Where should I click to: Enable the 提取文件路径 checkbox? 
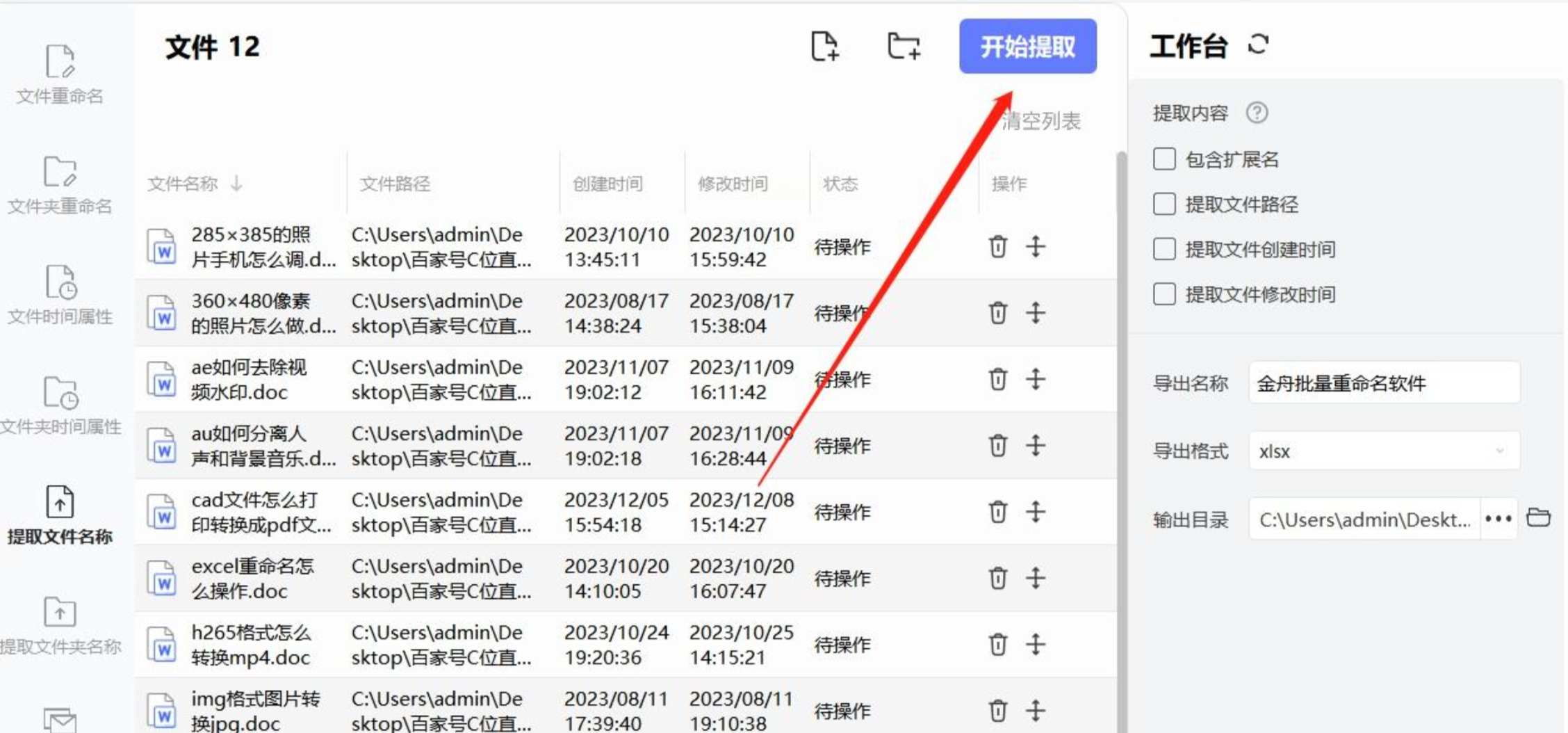1164,204
